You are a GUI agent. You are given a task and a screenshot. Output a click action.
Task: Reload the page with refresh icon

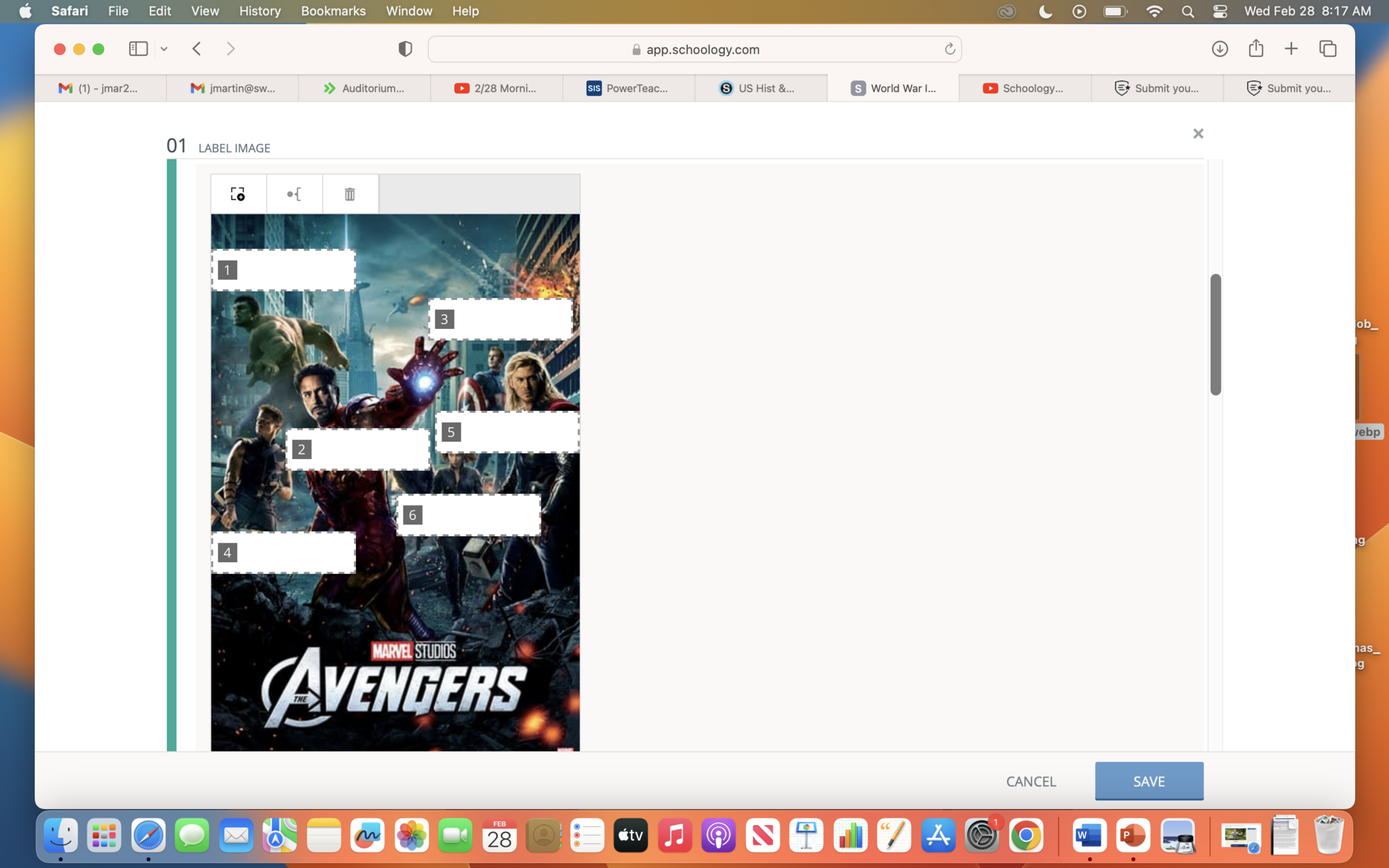tap(950, 49)
